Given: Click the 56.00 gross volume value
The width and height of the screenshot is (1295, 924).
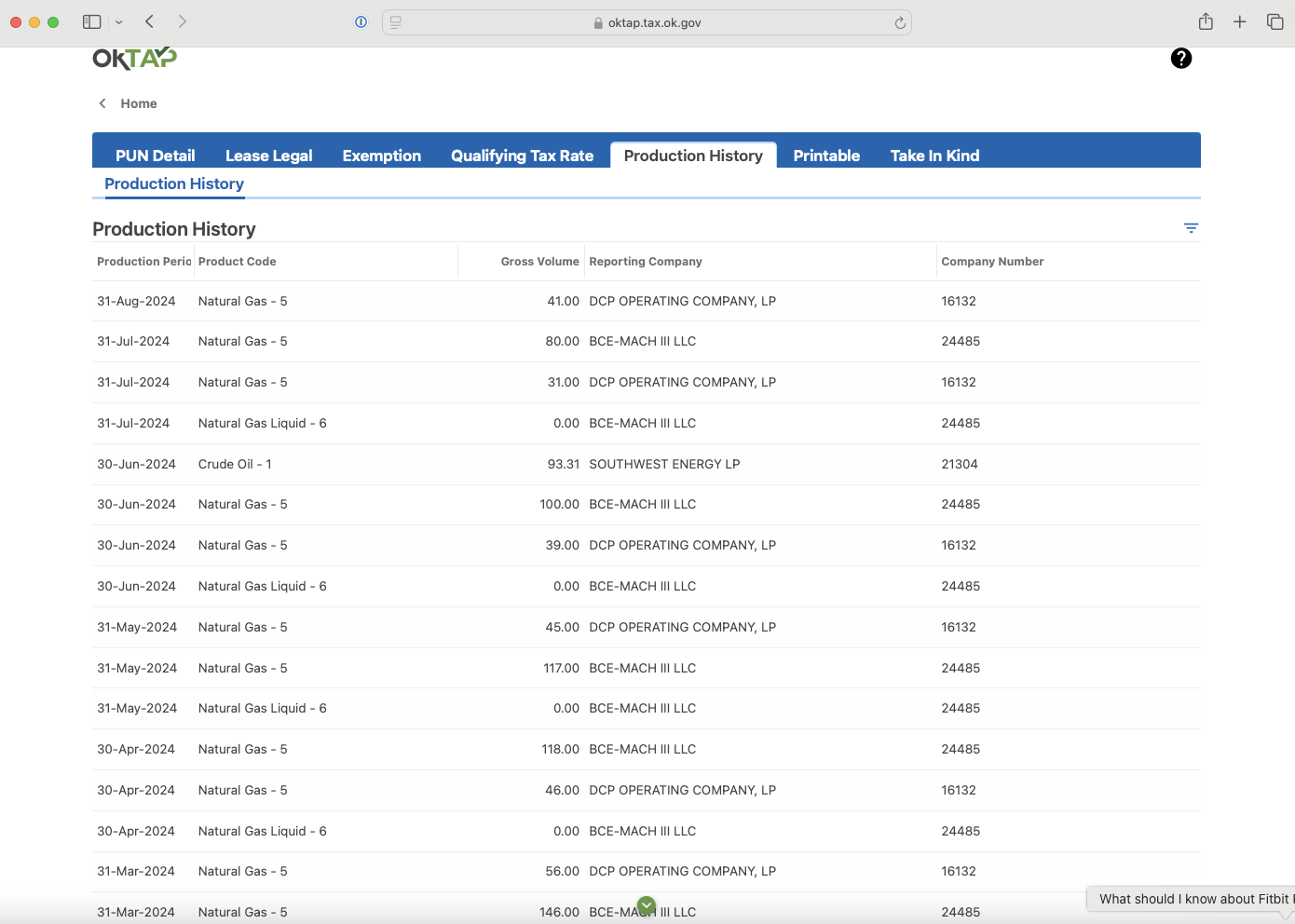Looking at the screenshot, I should (562, 871).
